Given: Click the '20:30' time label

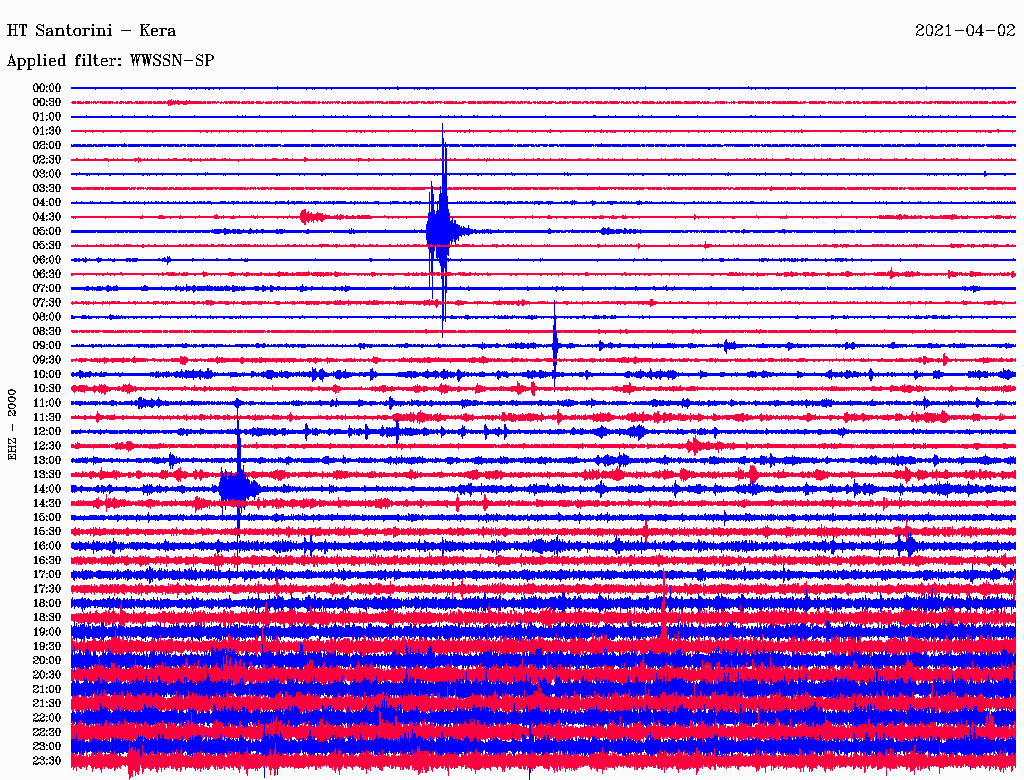Looking at the screenshot, I should [46, 675].
